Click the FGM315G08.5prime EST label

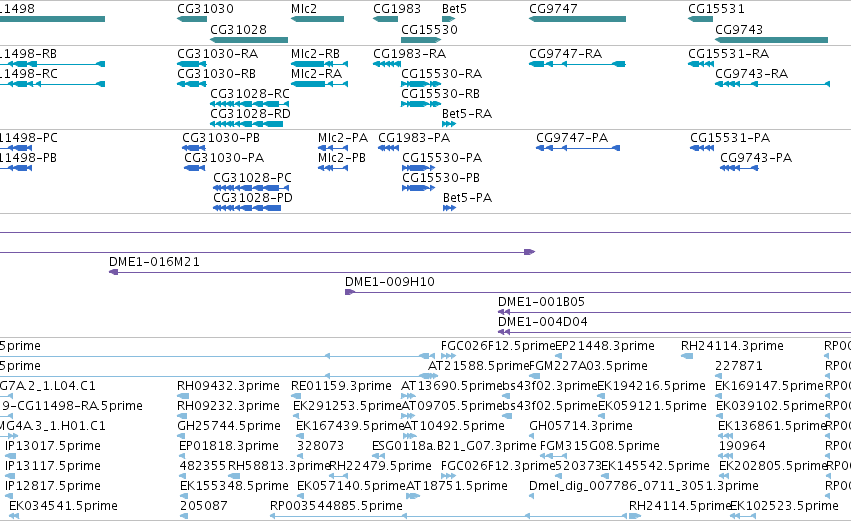pyautogui.click(x=600, y=446)
